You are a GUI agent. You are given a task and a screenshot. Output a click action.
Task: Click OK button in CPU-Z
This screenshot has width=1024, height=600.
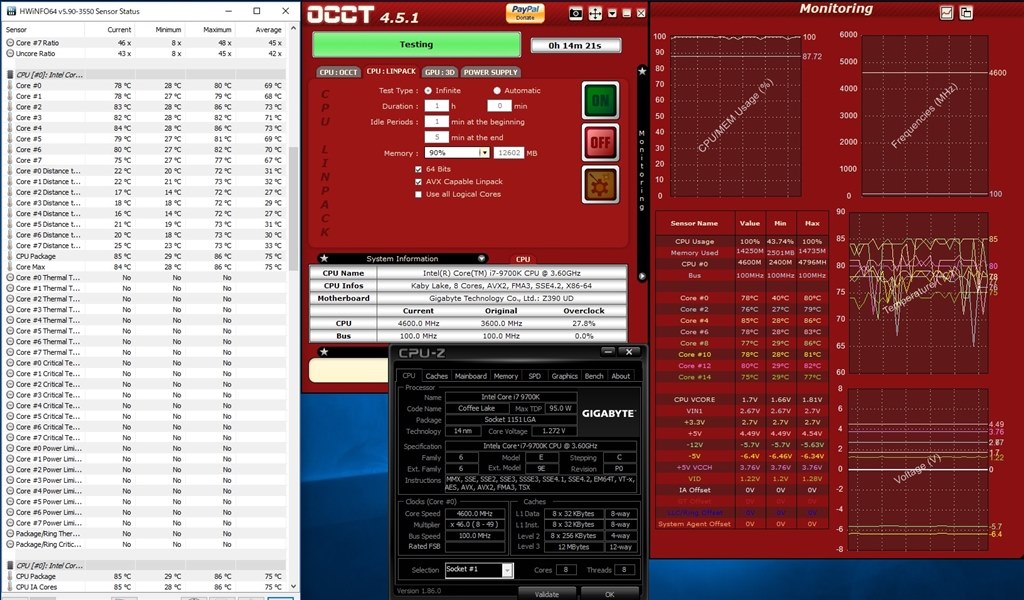point(609,593)
